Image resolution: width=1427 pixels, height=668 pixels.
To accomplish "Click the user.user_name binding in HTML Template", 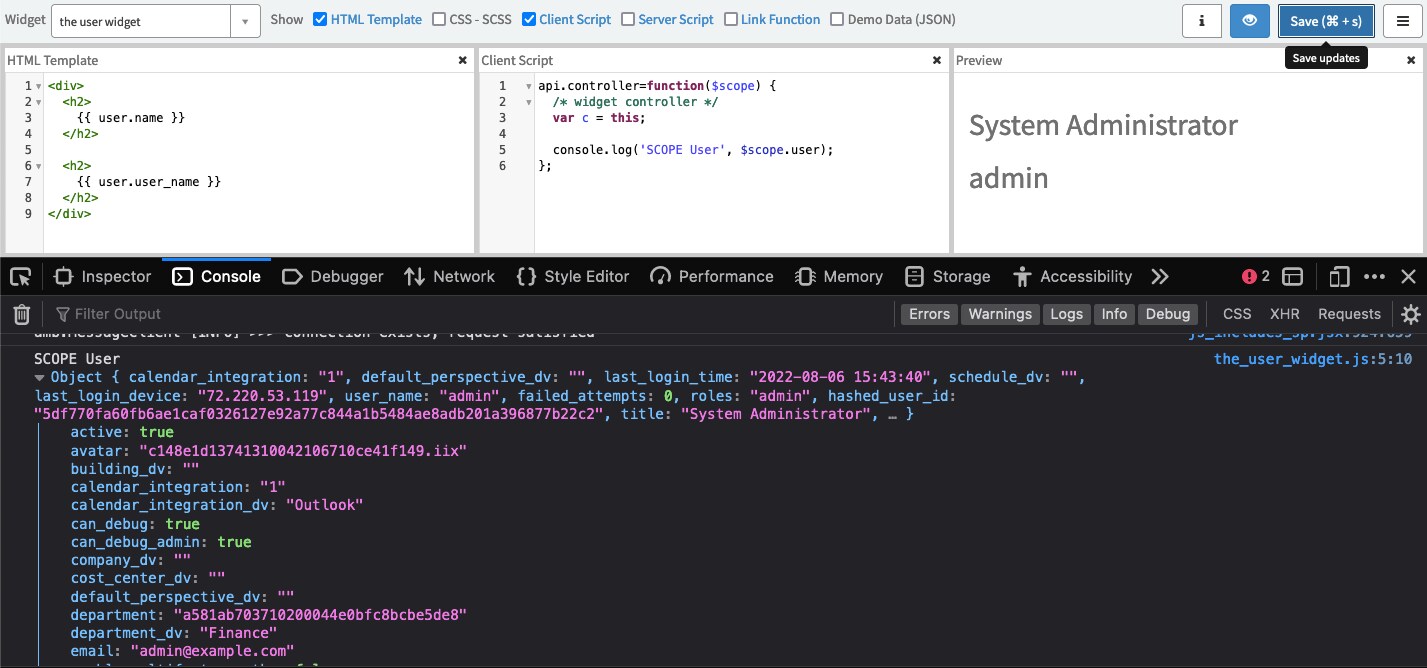I will [x=148, y=182].
